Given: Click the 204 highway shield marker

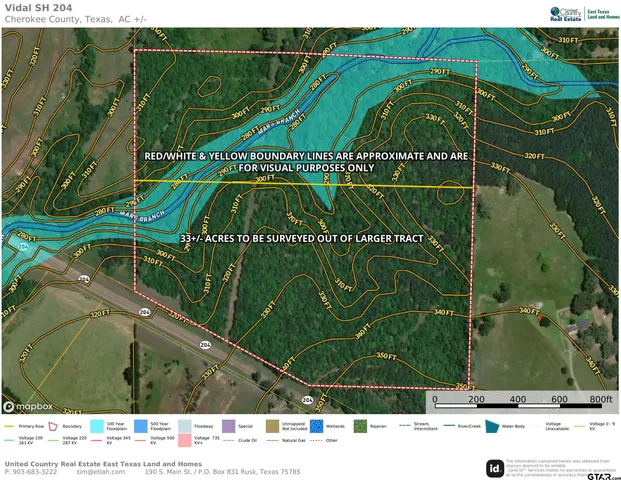Looking at the screenshot, I should 205,343.
